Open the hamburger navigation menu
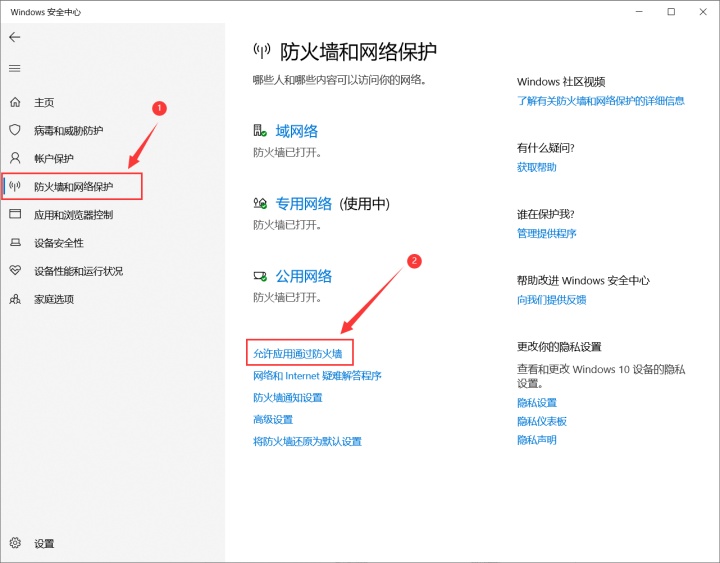The image size is (720, 563). tap(15, 68)
